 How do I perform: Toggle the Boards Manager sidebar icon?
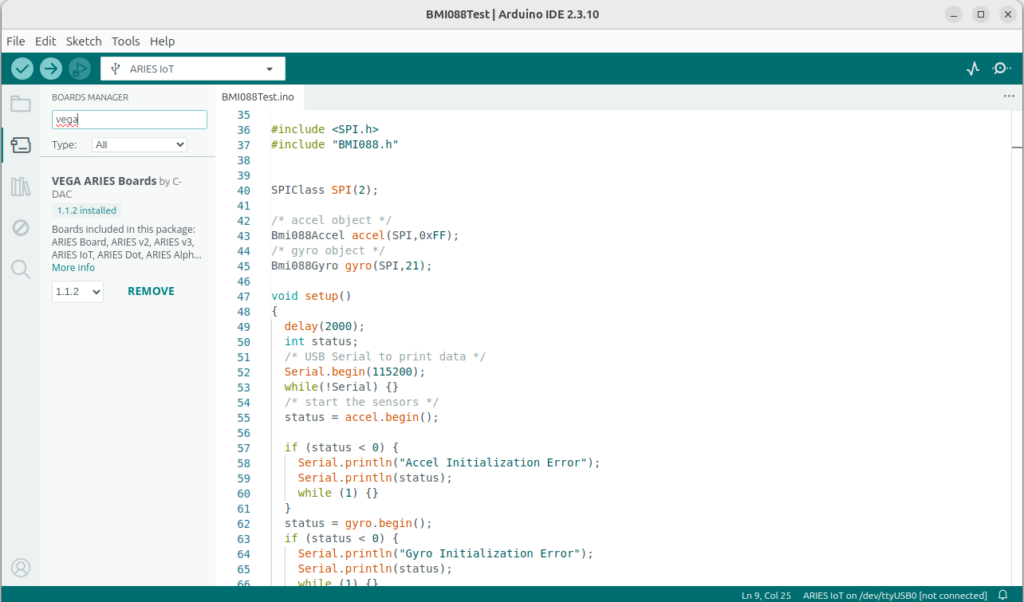point(21,145)
